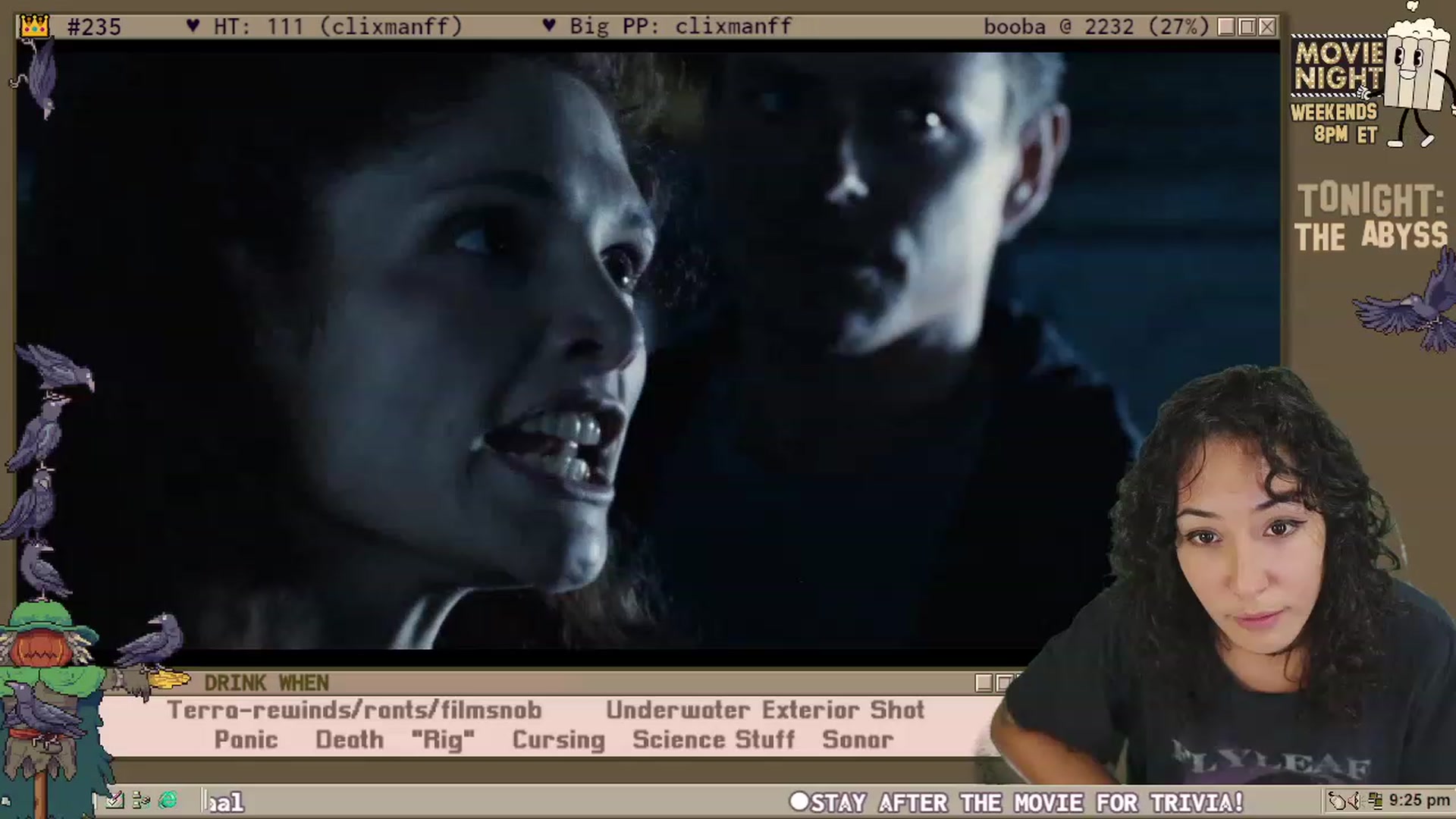The image size is (1456, 819).
Task: Launch Internet Explorer from quick launch
Action: pyautogui.click(x=168, y=800)
